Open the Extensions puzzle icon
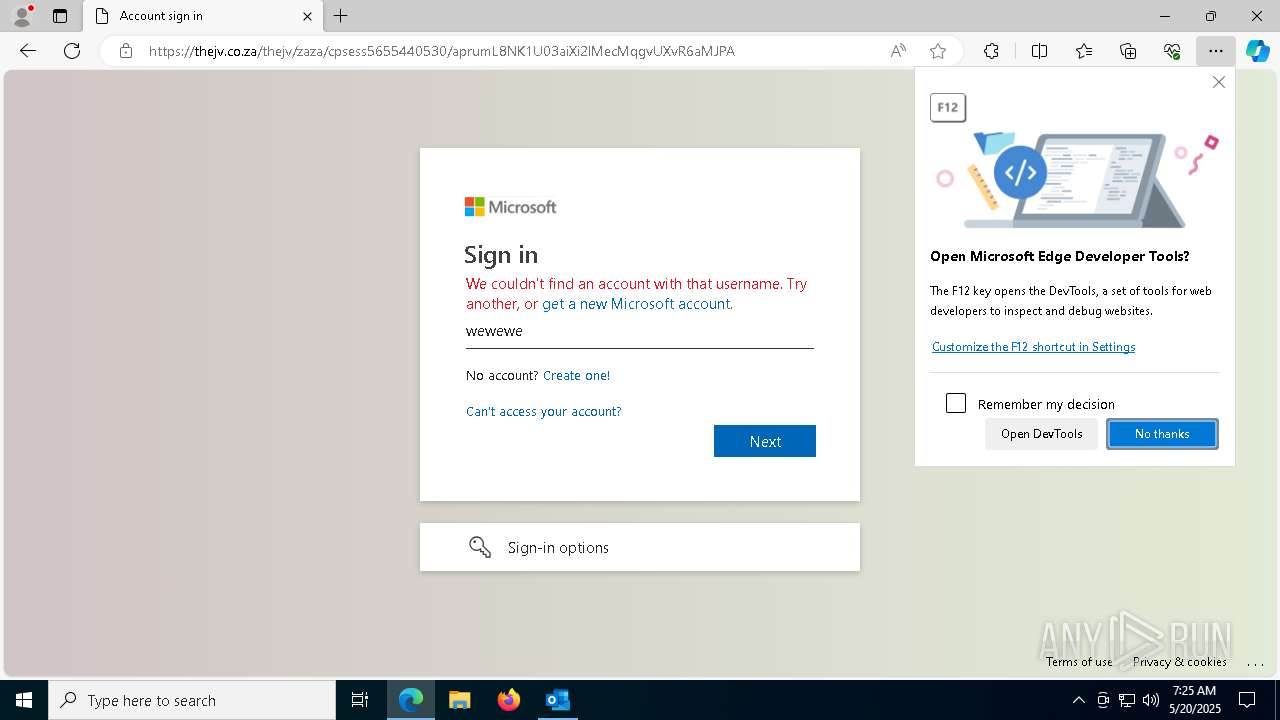Image resolution: width=1280 pixels, height=720 pixels. click(x=991, y=51)
